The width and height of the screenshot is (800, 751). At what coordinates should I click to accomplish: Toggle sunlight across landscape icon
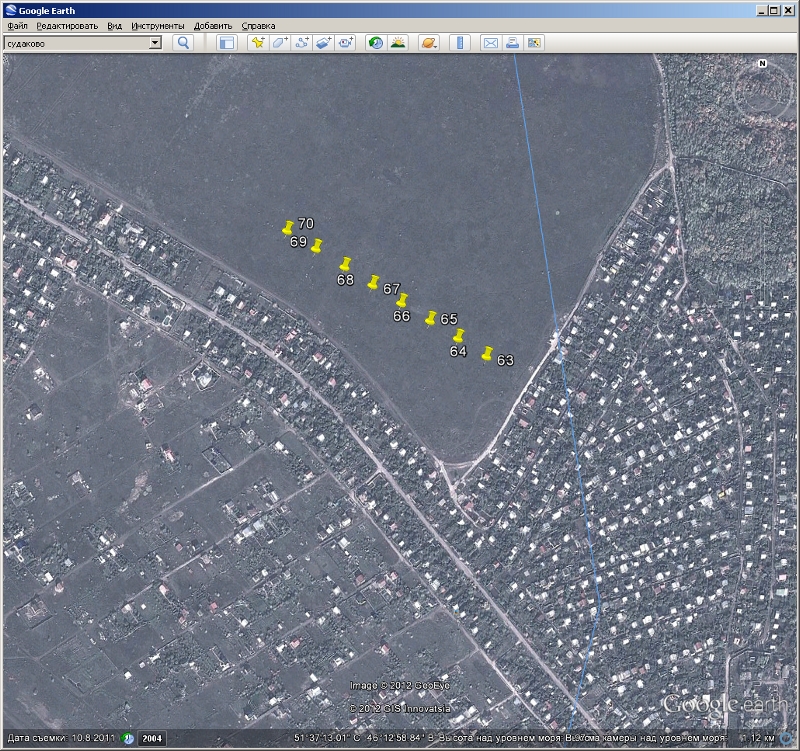pyautogui.click(x=398, y=43)
